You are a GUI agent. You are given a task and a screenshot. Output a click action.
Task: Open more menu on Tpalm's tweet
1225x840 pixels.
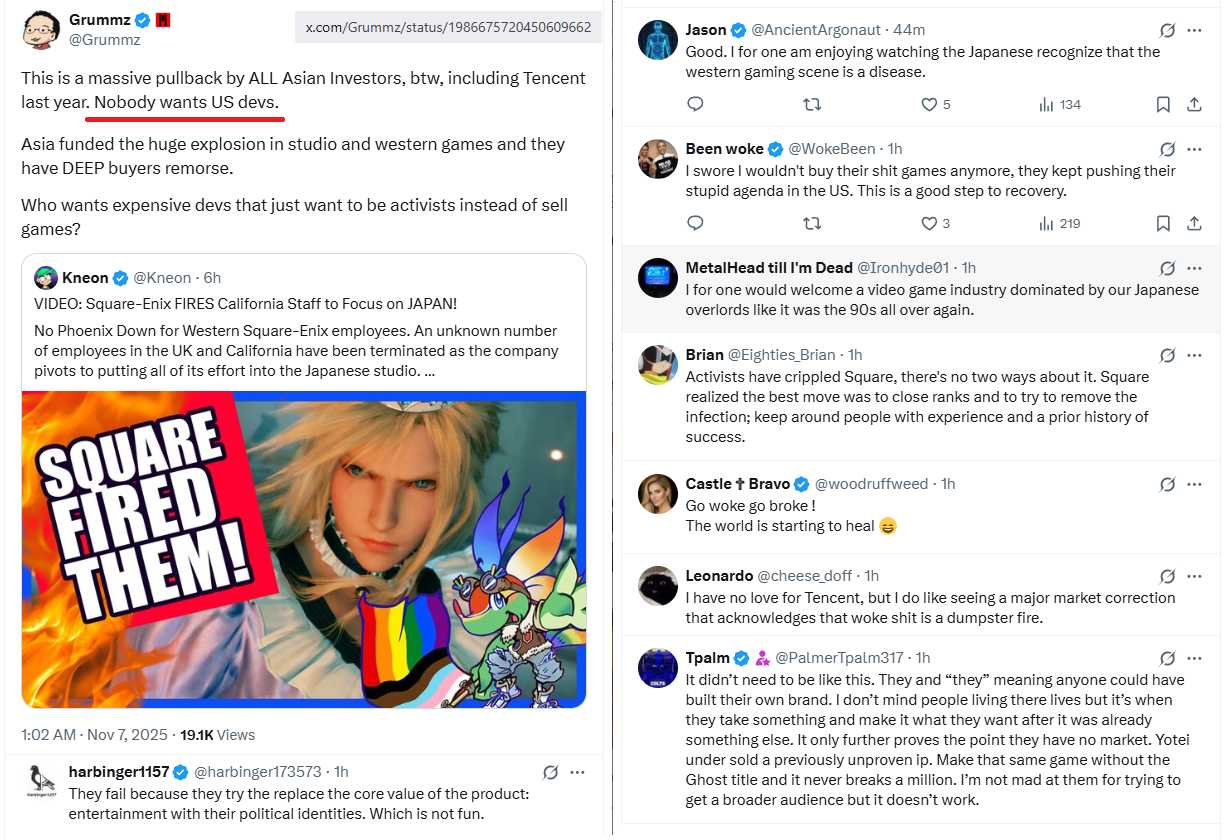tap(1194, 658)
